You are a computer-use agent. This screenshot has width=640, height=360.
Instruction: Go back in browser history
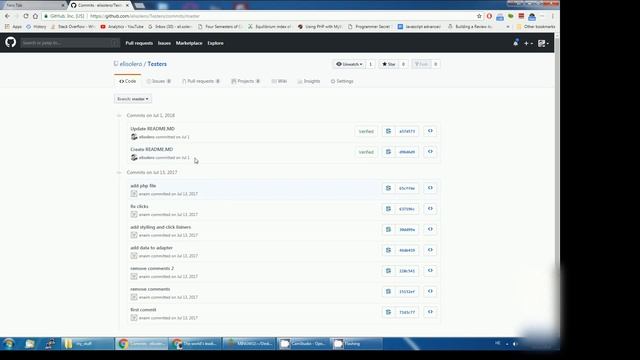tap(7, 16)
